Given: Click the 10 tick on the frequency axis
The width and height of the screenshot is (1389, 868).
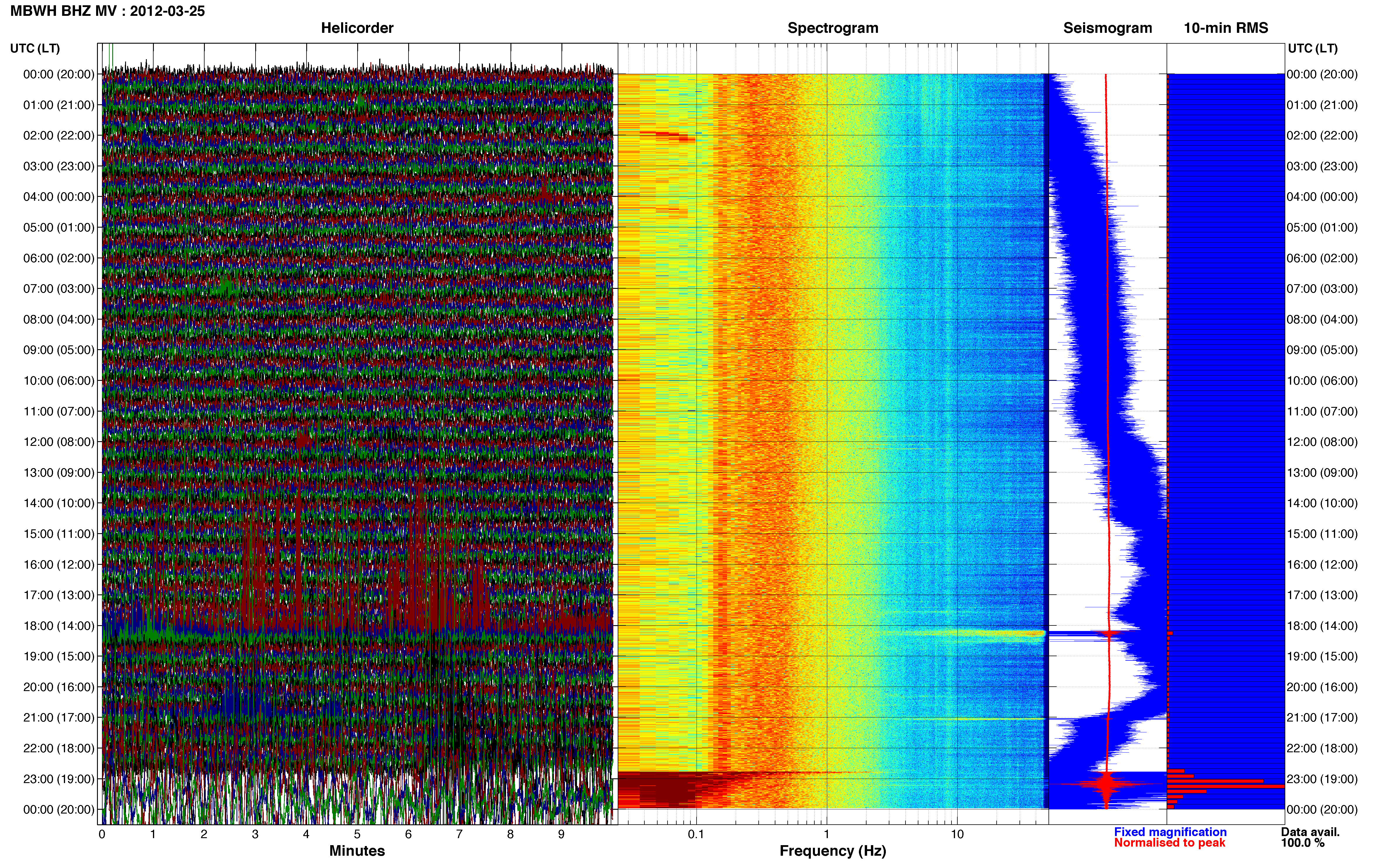Looking at the screenshot, I should 957,835.
